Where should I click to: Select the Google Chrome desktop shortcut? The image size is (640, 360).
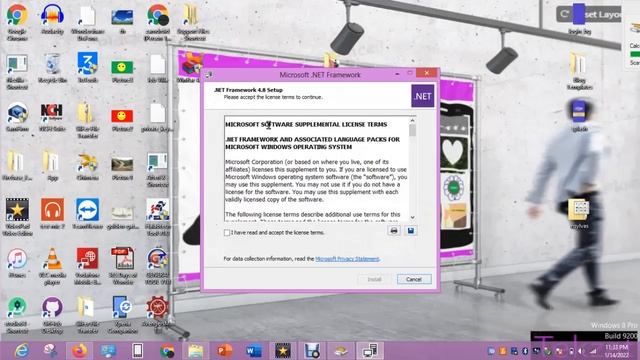pyautogui.click(x=17, y=22)
